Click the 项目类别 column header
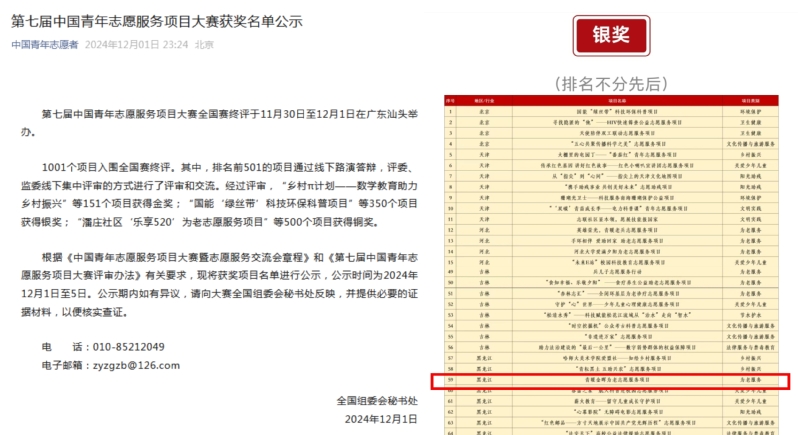798x435 pixels. pyautogui.click(x=750, y=101)
